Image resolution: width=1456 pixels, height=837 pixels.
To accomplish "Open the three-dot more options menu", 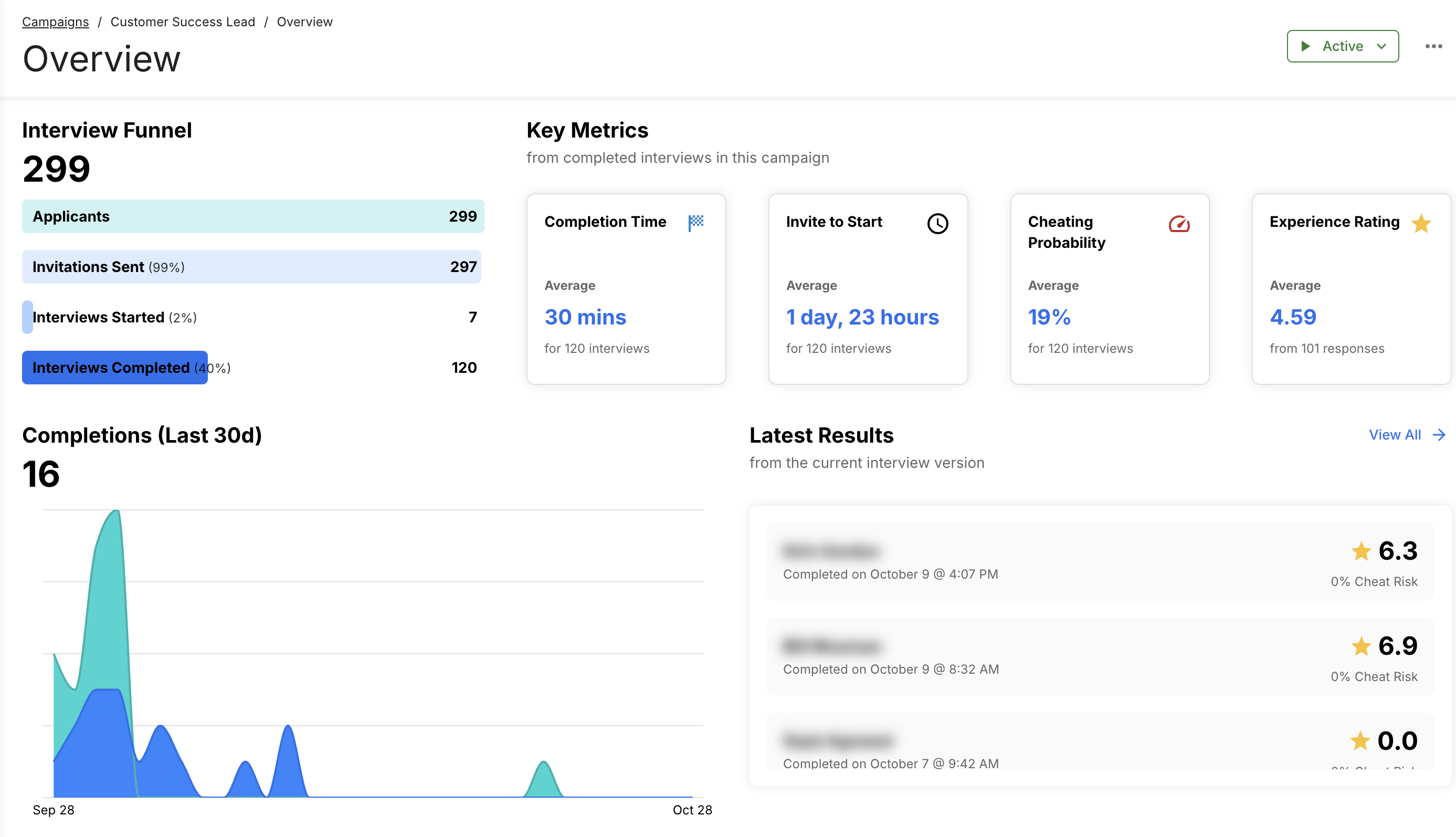I will (1433, 47).
